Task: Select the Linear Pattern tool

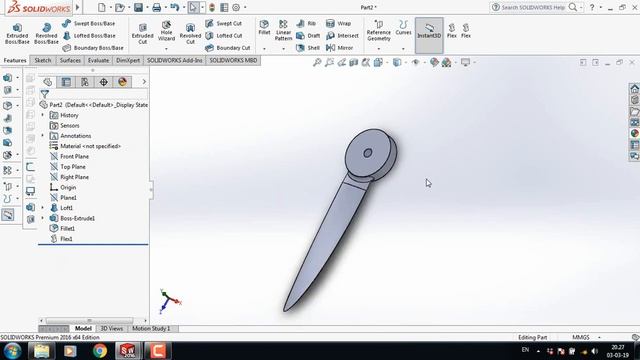Action: (283, 30)
